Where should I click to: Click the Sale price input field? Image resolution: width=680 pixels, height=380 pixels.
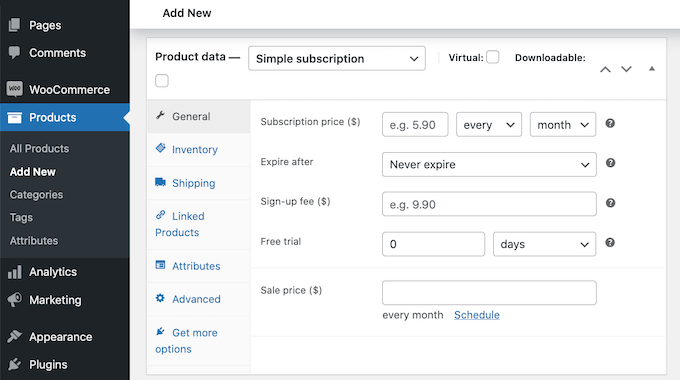[489, 292]
